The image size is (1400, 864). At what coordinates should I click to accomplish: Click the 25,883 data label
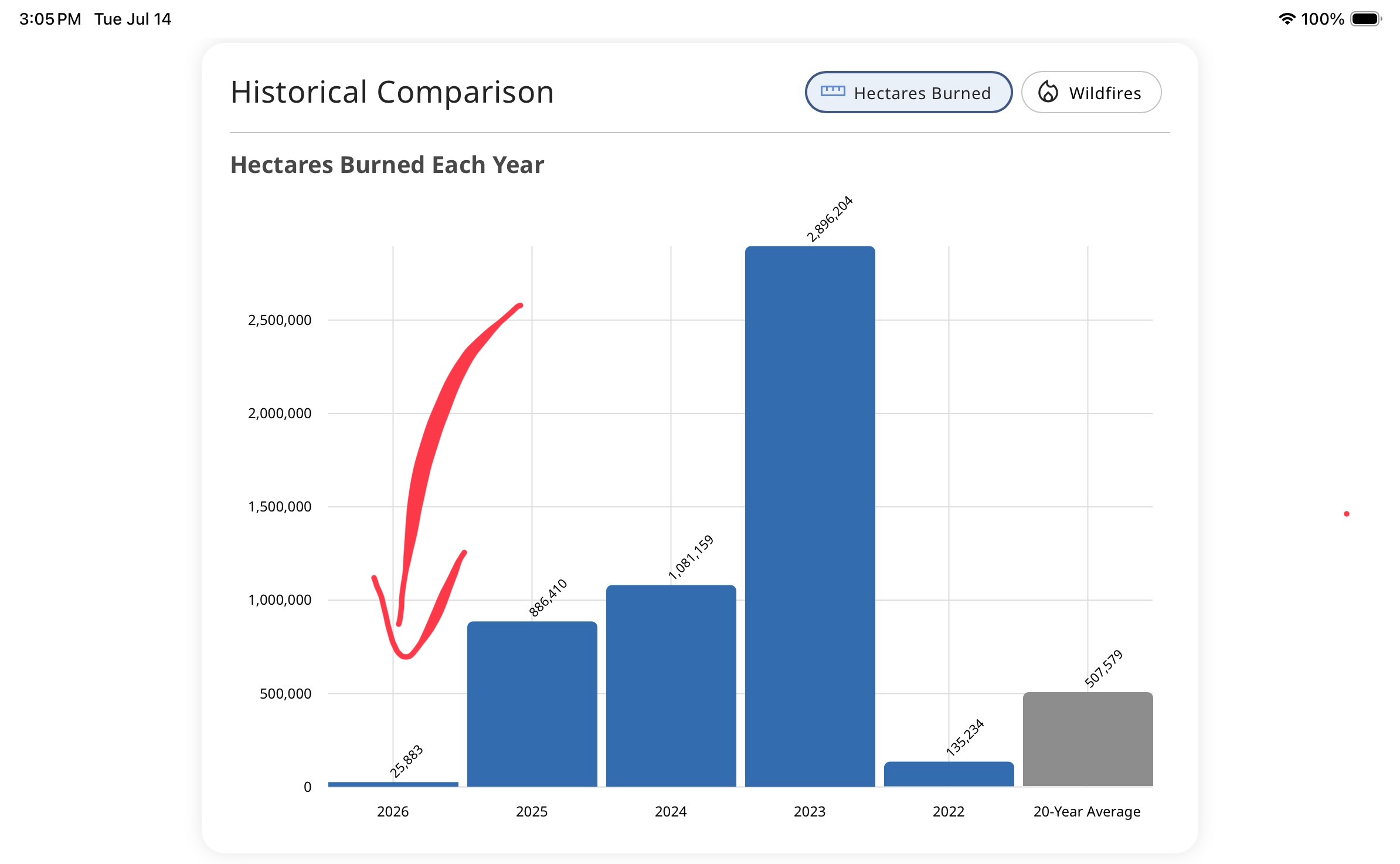pos(406,761)
